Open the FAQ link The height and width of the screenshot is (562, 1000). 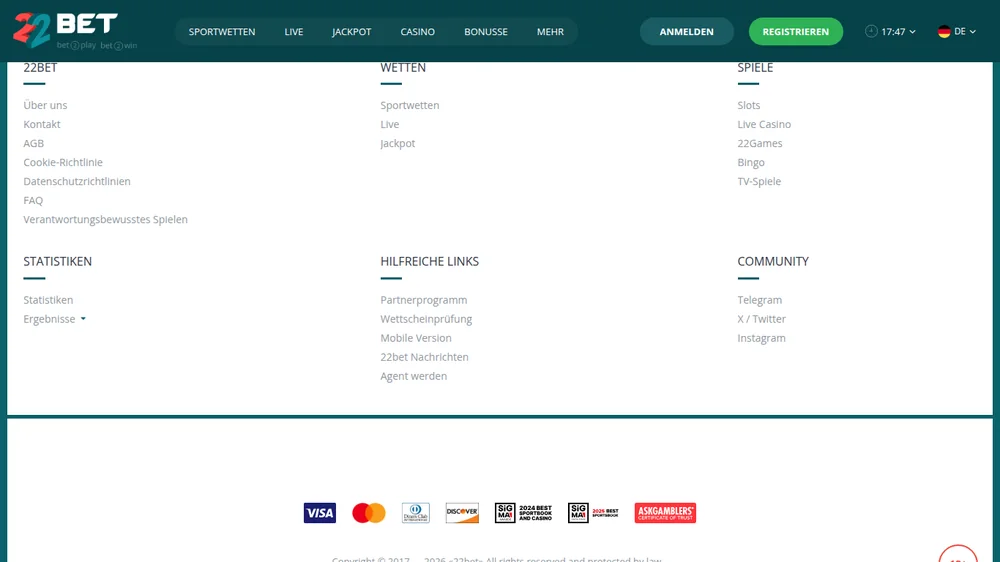(33, 201)
